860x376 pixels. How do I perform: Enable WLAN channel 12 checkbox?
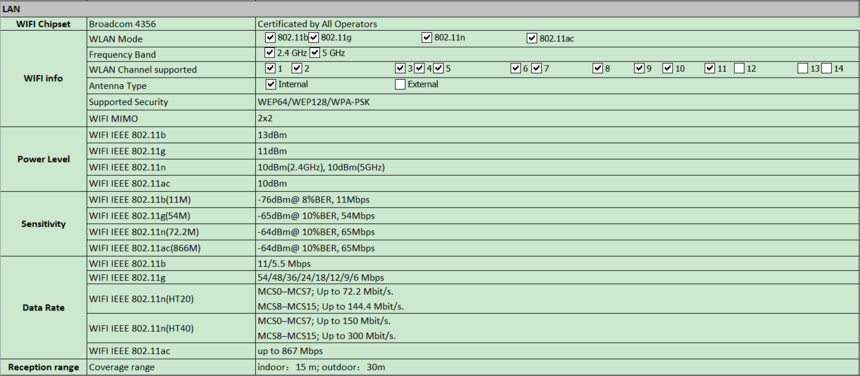[x=739, y=69]
